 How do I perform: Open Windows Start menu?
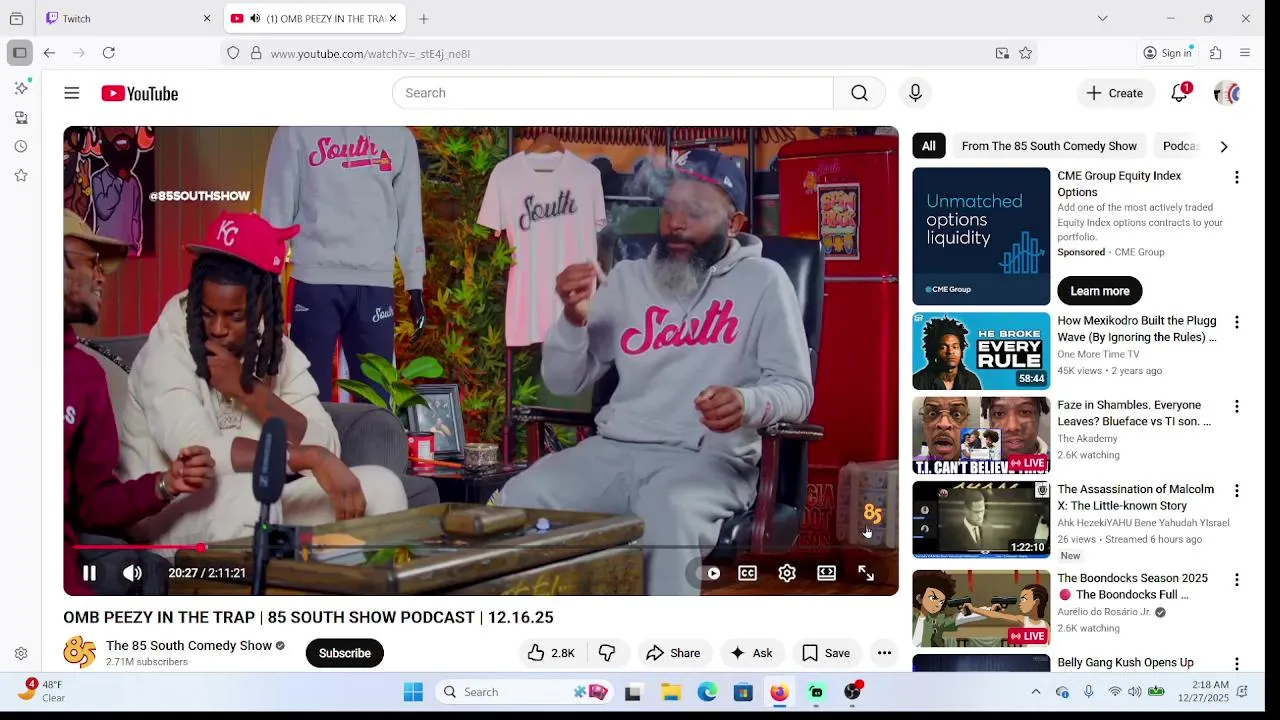[413, 692]
